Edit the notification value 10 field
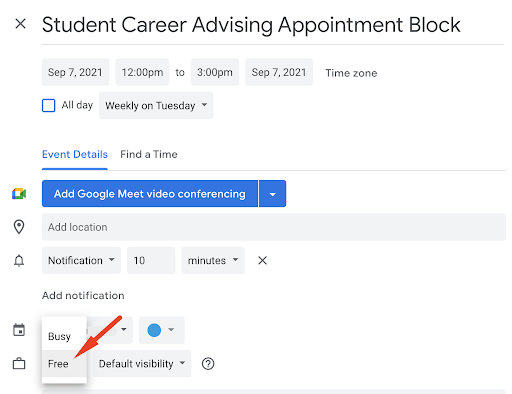Screen dimensions: 512x394 pos(151,260)
